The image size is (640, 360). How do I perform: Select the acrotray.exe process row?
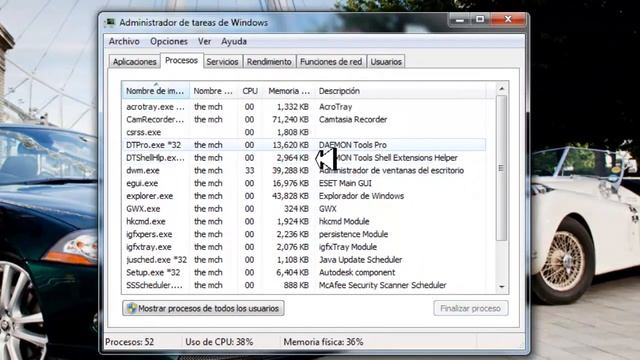304,107
